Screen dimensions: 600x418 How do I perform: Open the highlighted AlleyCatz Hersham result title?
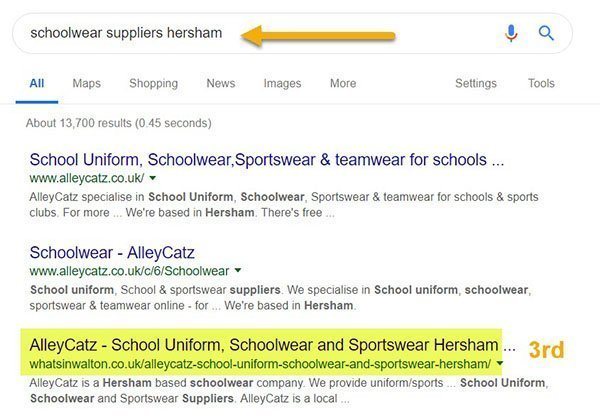click(x=264, y=344)
